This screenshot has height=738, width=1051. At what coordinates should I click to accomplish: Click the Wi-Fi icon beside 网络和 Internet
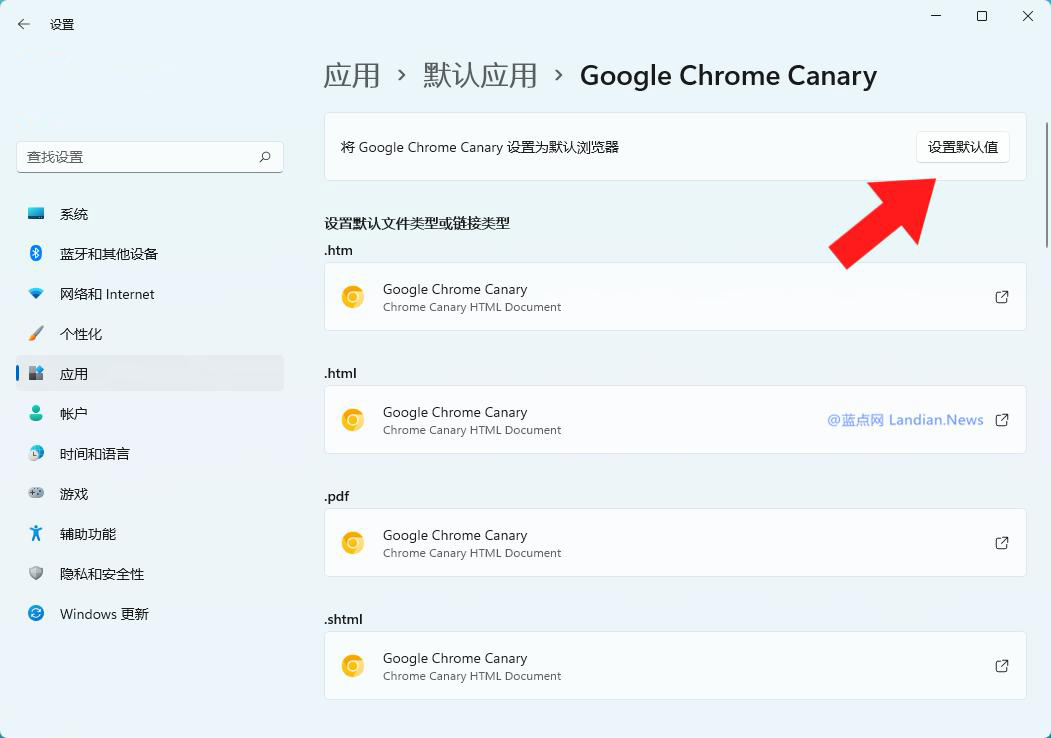pyautogui.click(x=36, y=294)
